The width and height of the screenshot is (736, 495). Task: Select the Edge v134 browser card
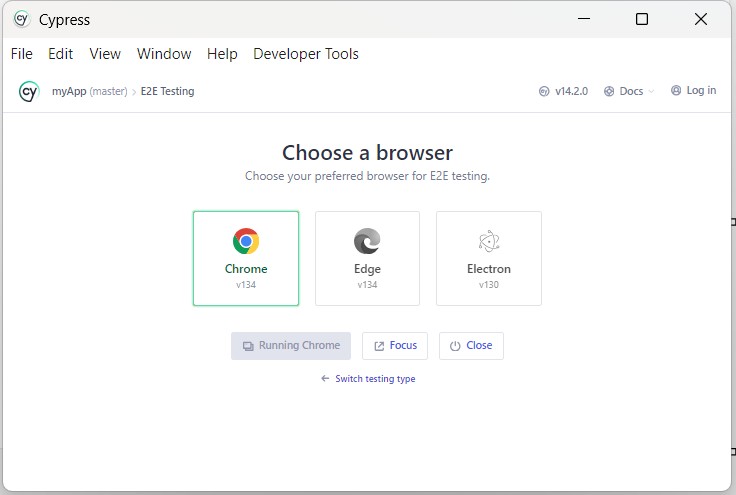click(367, 258)
